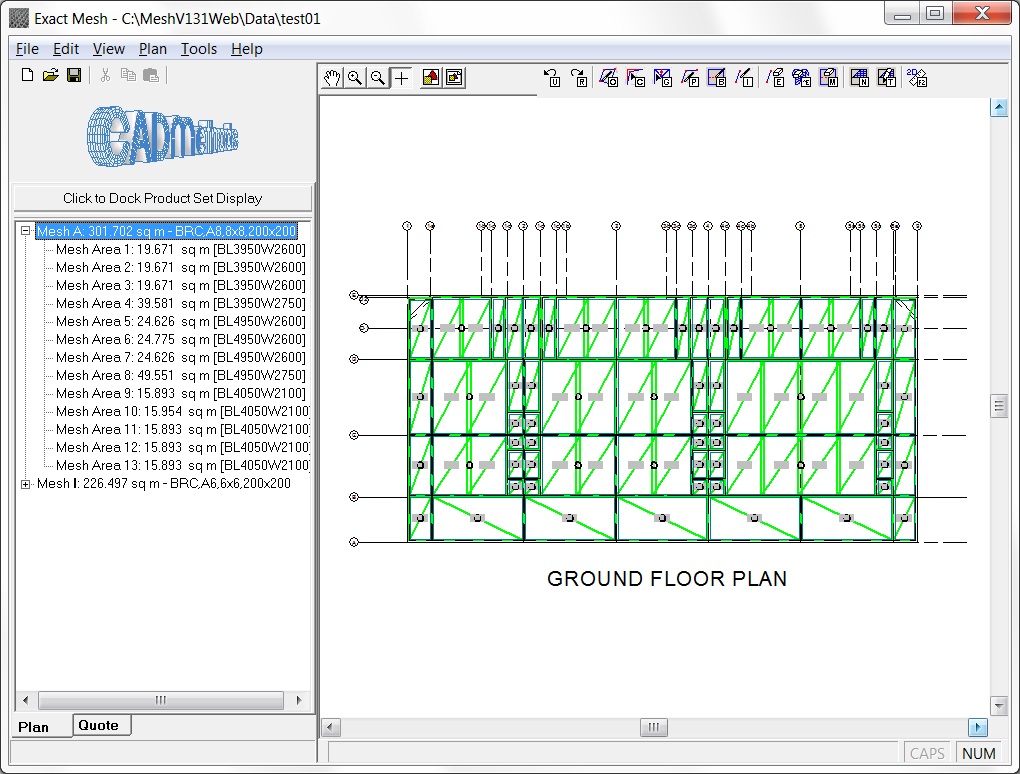1020x774 pixels.
Task: Click the drawing's horizontal scrollbar thumb
Action: pyautogui.click(x=654, y=727)
